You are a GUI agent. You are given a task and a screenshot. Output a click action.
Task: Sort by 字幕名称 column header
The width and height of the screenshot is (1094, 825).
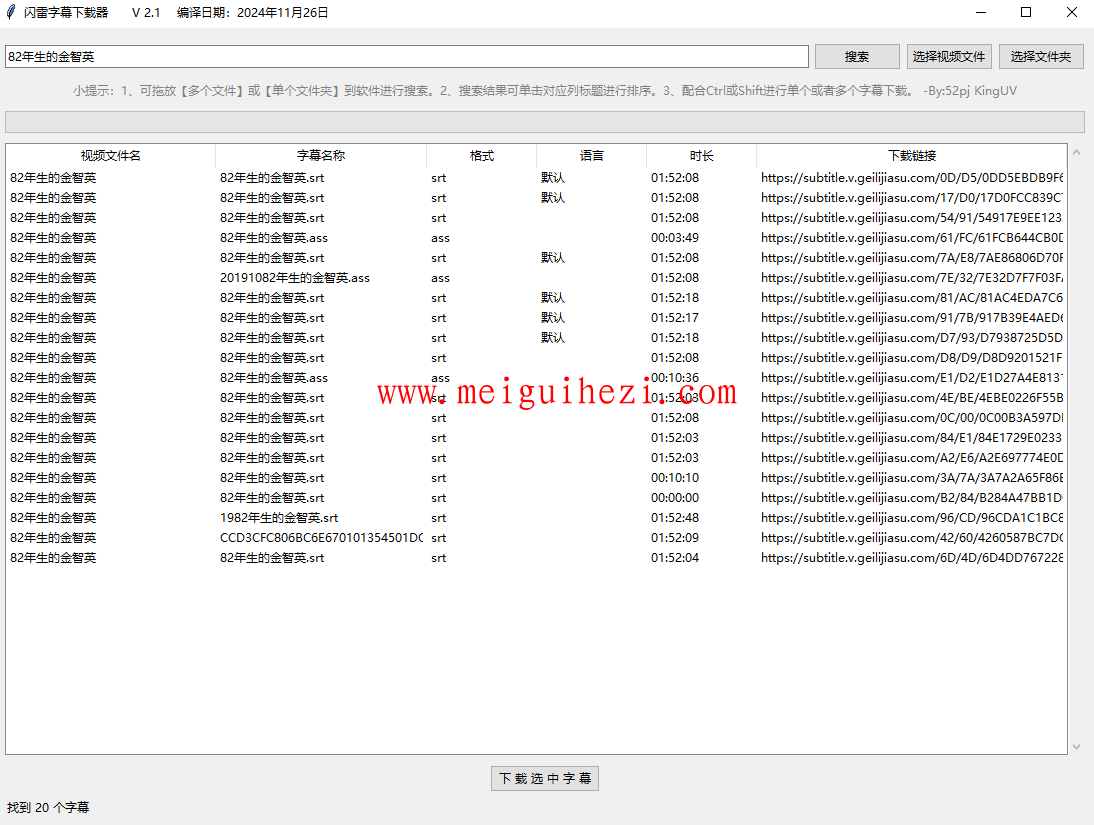click(x=321, y=156)
